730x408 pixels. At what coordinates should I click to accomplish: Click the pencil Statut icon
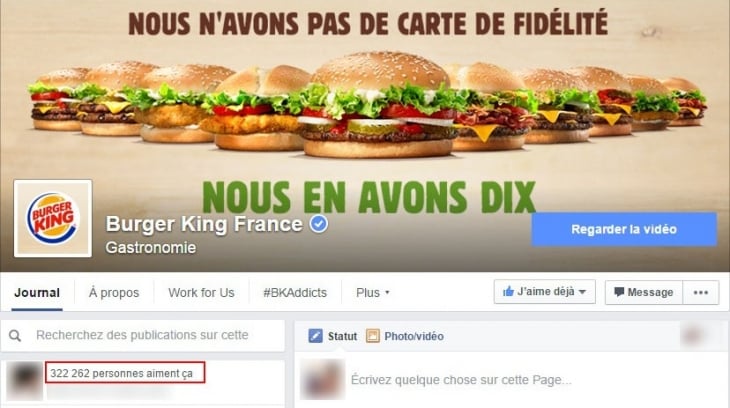(x=315, y=336)
